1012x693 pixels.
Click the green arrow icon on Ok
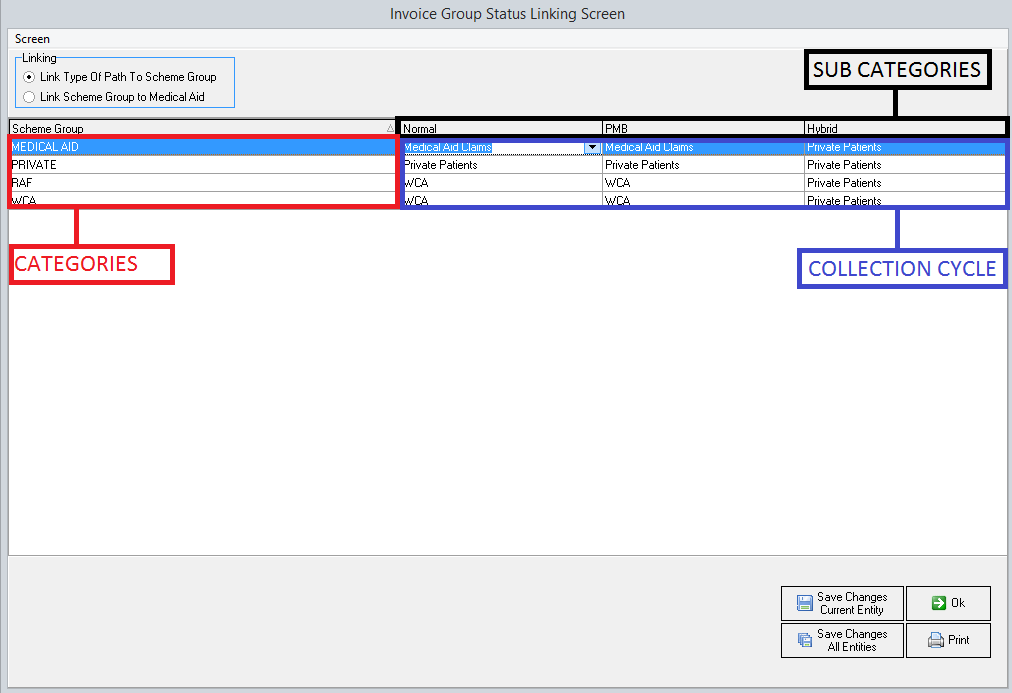pos(938,603)
